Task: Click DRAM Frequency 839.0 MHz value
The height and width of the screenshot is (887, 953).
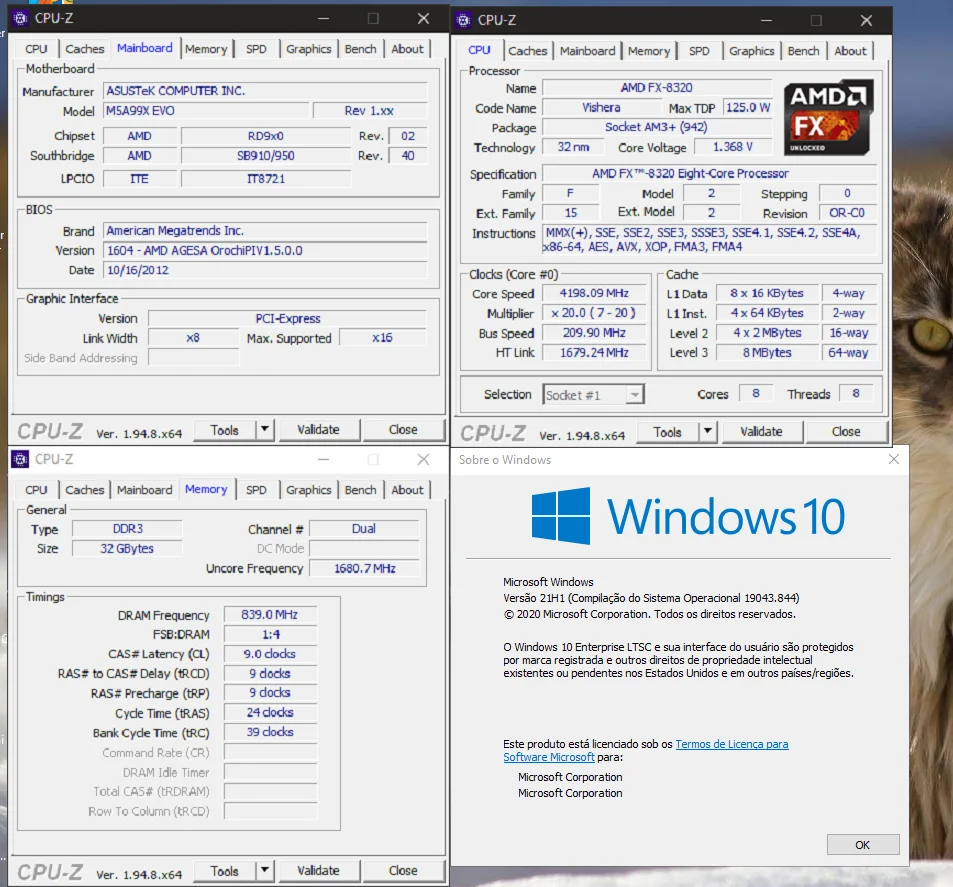Action: [x=270, y=615]
